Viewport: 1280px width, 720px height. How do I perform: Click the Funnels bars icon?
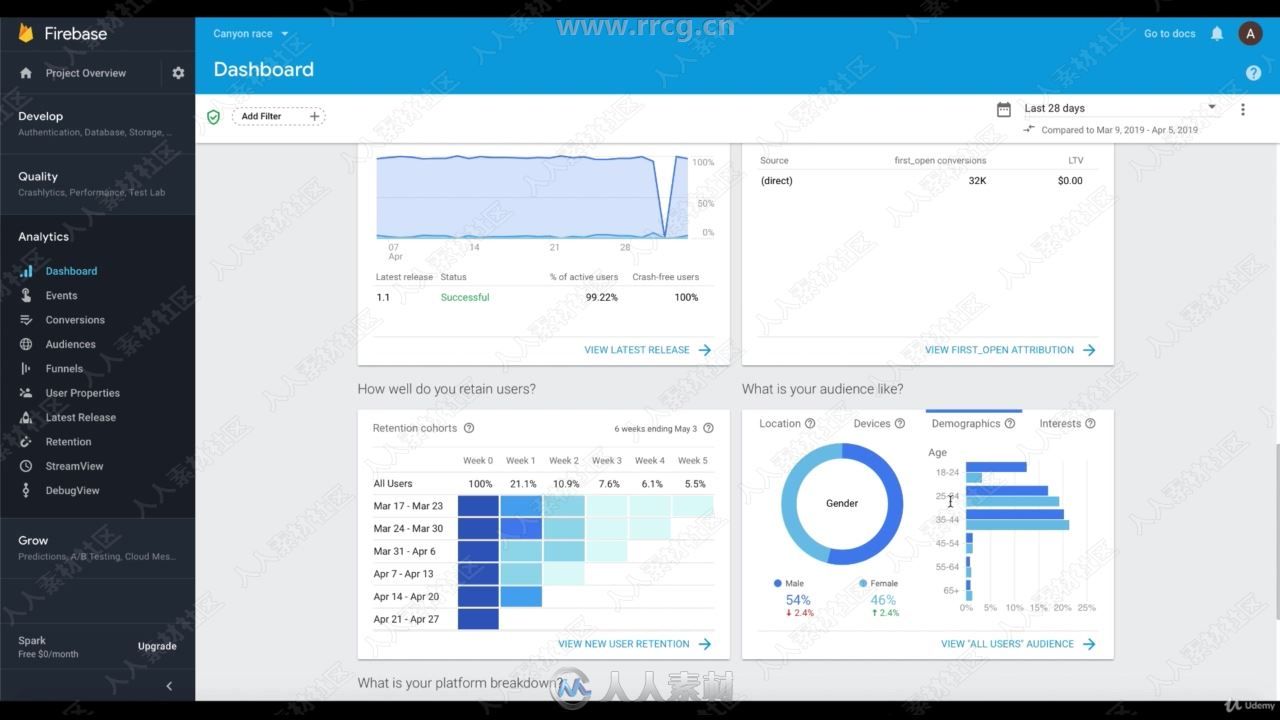(x=26, y=368)
